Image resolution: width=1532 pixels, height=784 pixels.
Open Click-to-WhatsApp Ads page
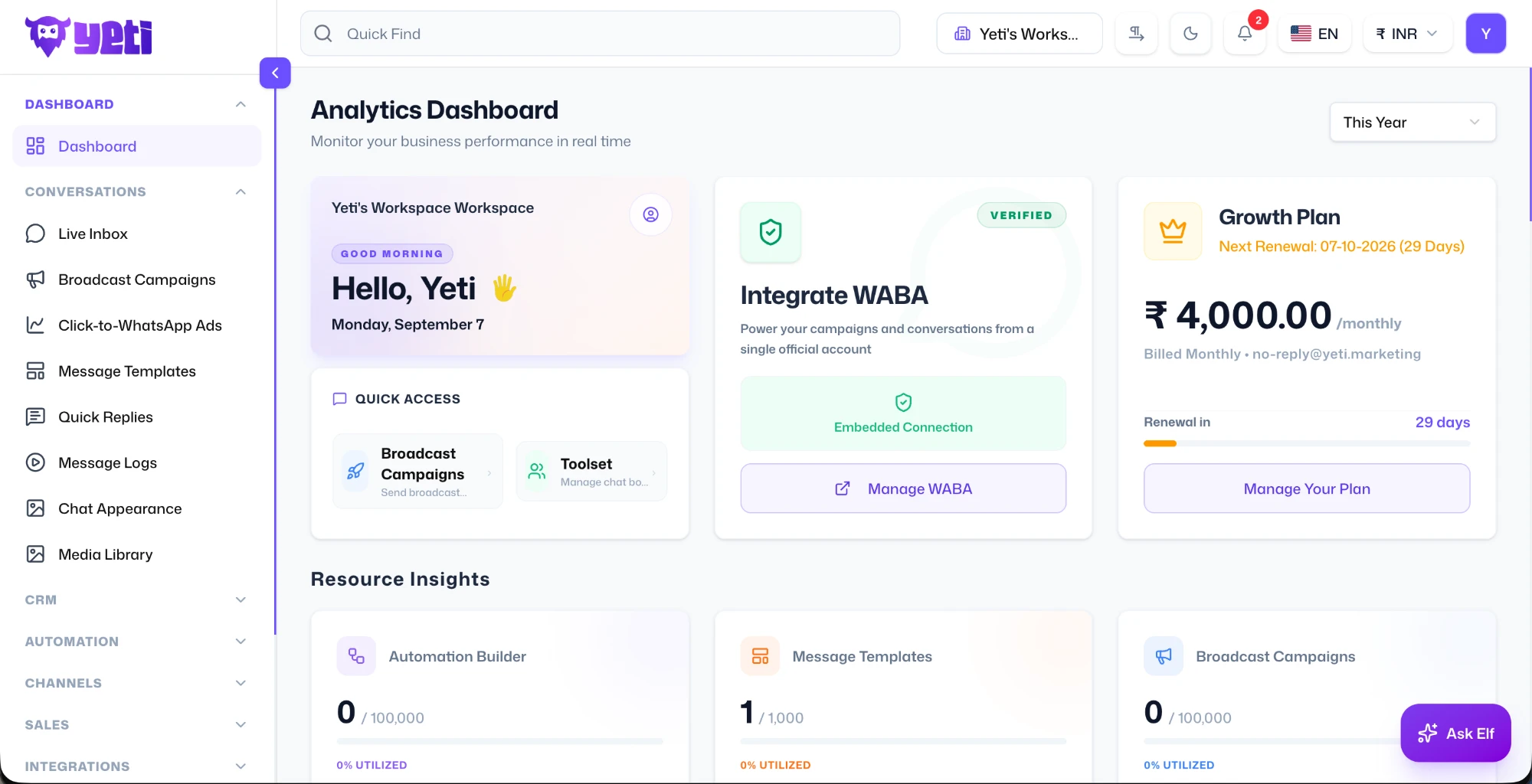[x=137, y=325]
